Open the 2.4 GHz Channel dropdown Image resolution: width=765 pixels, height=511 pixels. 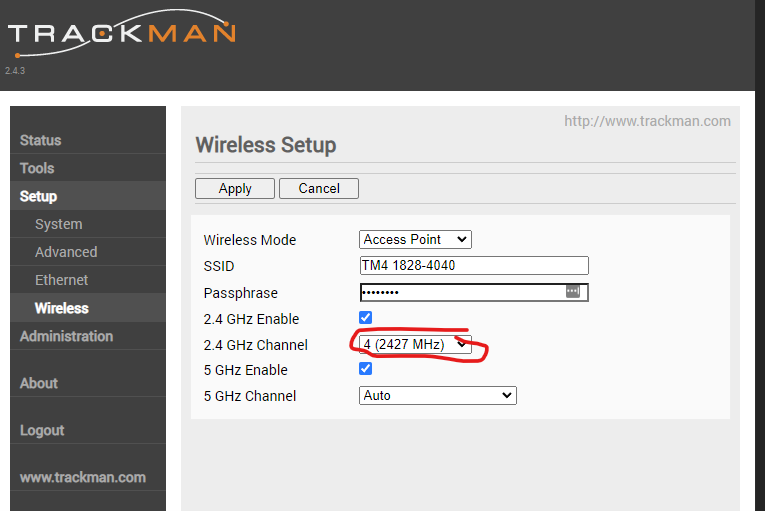415,345
